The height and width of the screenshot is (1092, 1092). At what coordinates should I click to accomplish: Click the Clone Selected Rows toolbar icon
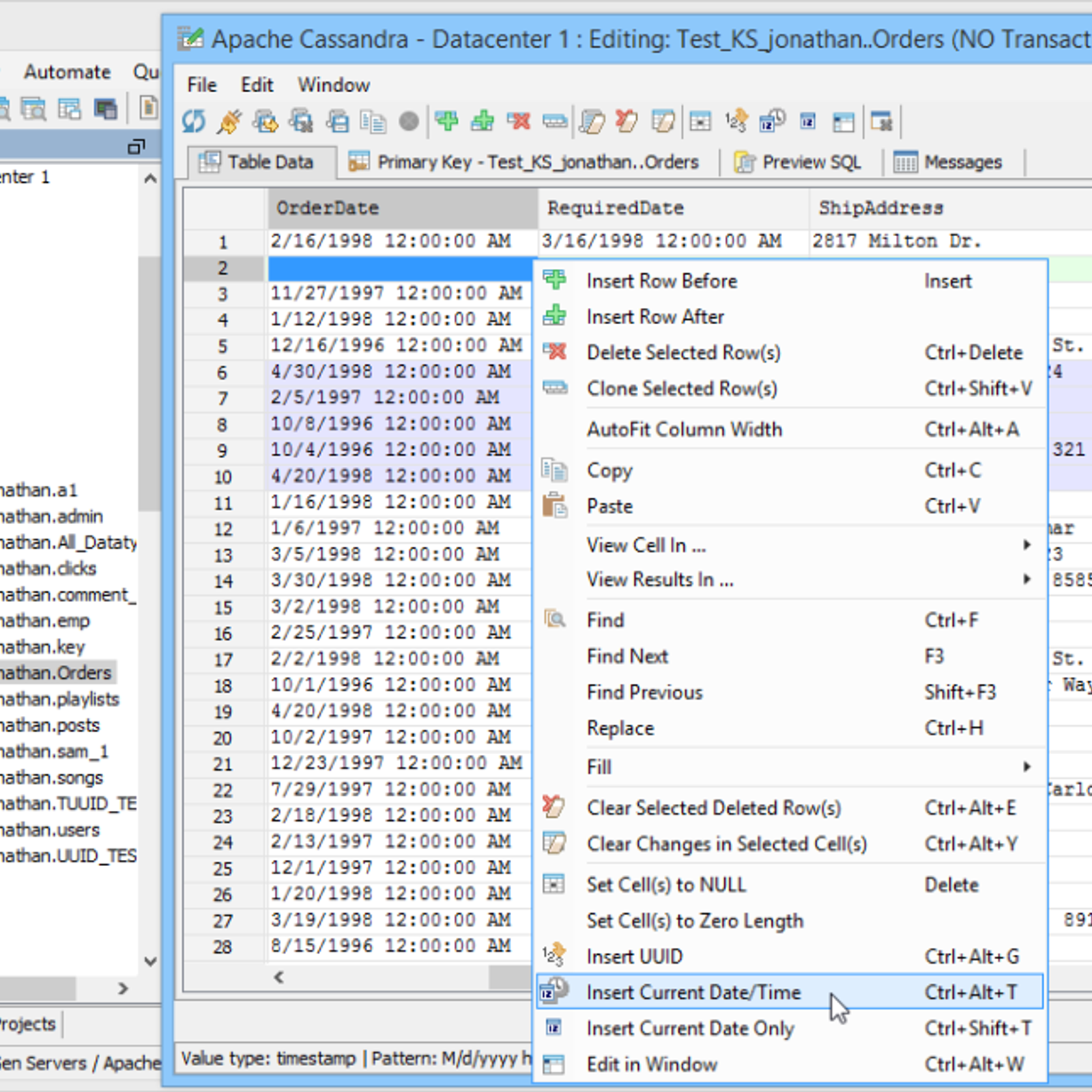(556, 121)
